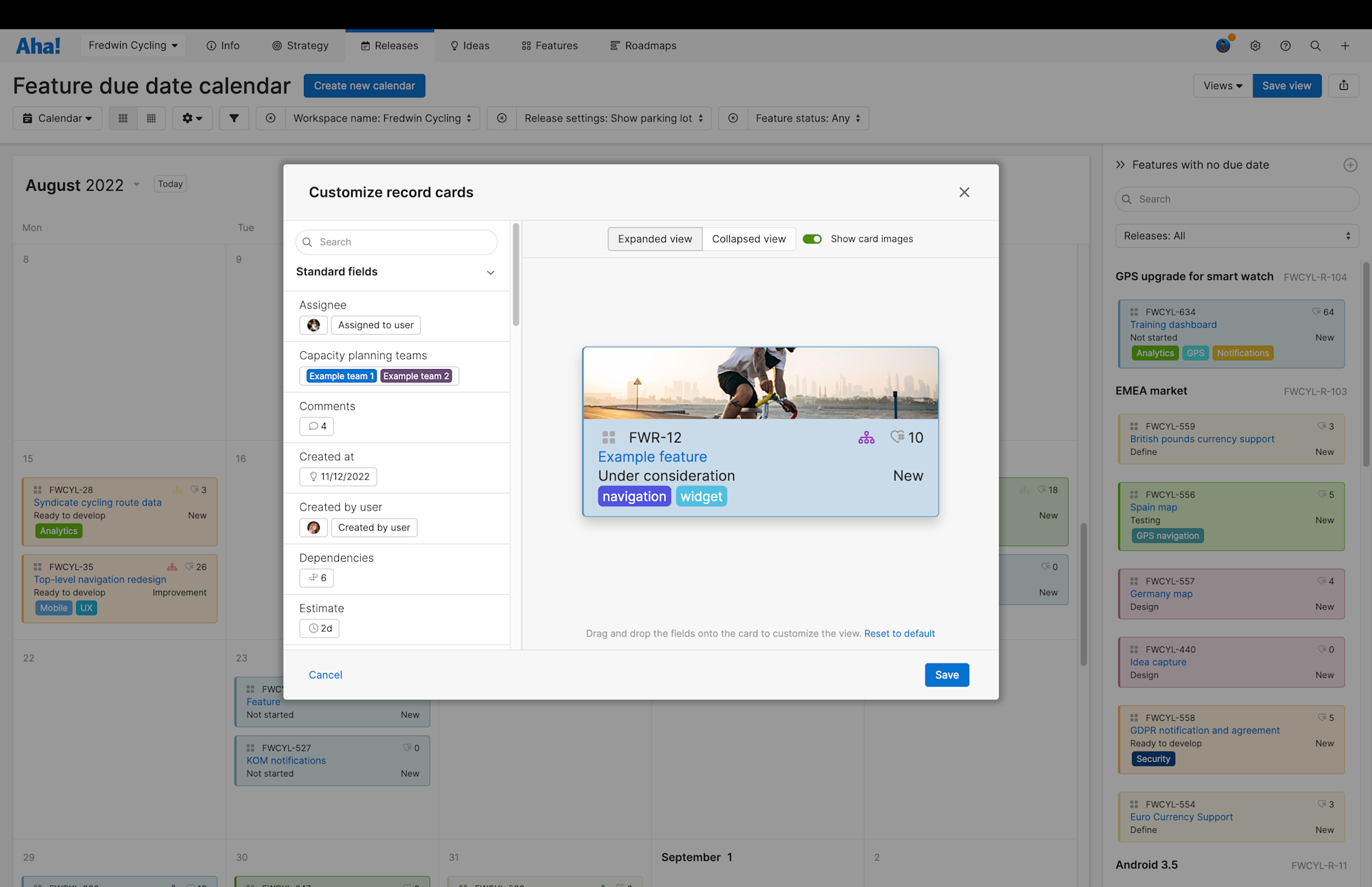The image size is (1372, 887).
Task: Click Reset to default link
Action: 899,633
